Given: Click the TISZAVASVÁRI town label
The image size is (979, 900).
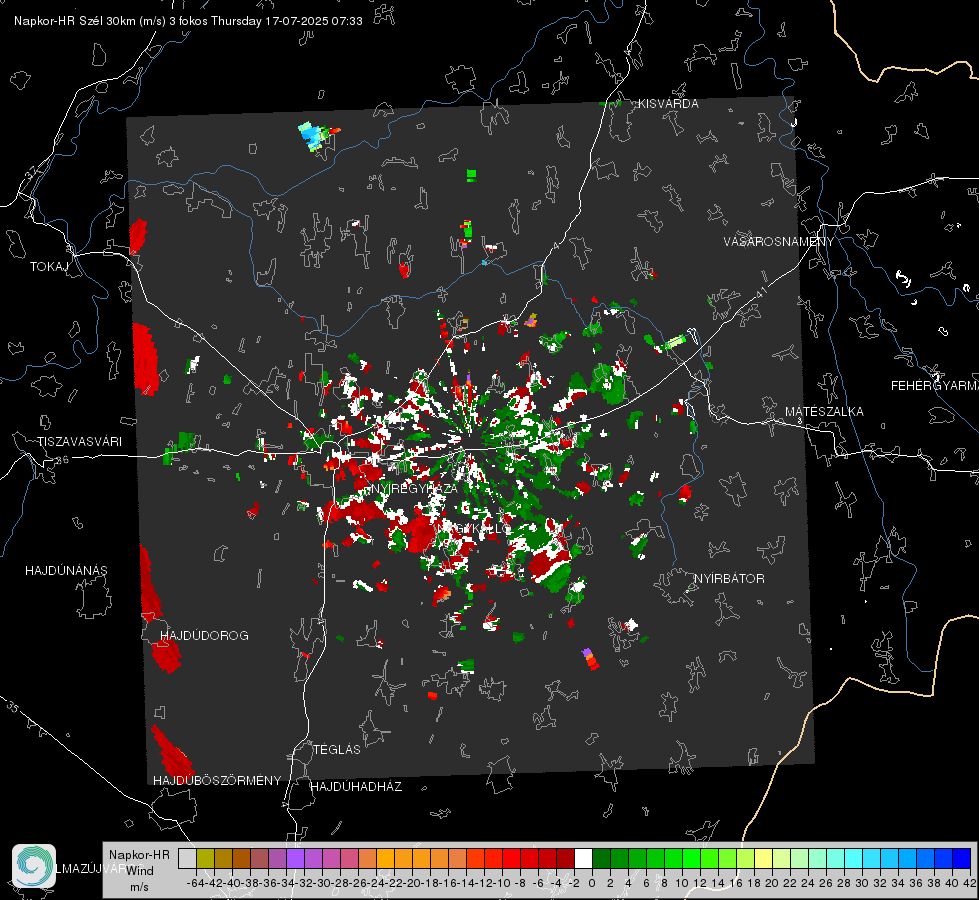Looking at the screenshot, I should coord(79,442).
